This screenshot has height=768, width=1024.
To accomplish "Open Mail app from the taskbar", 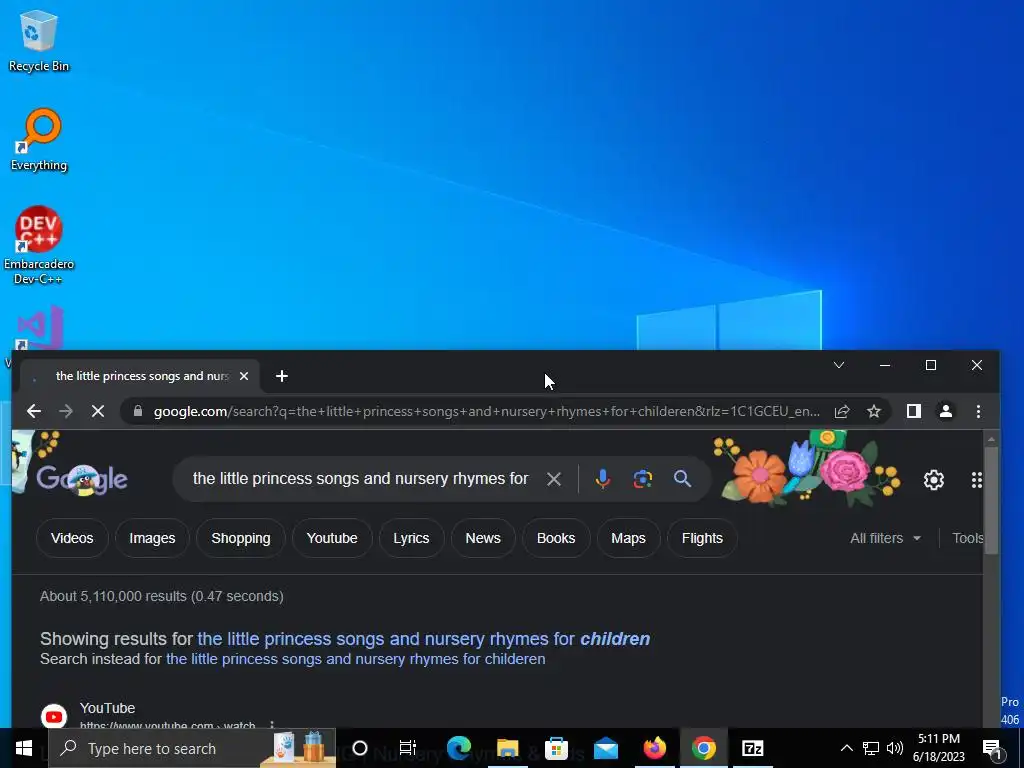I will click(605, 748).
